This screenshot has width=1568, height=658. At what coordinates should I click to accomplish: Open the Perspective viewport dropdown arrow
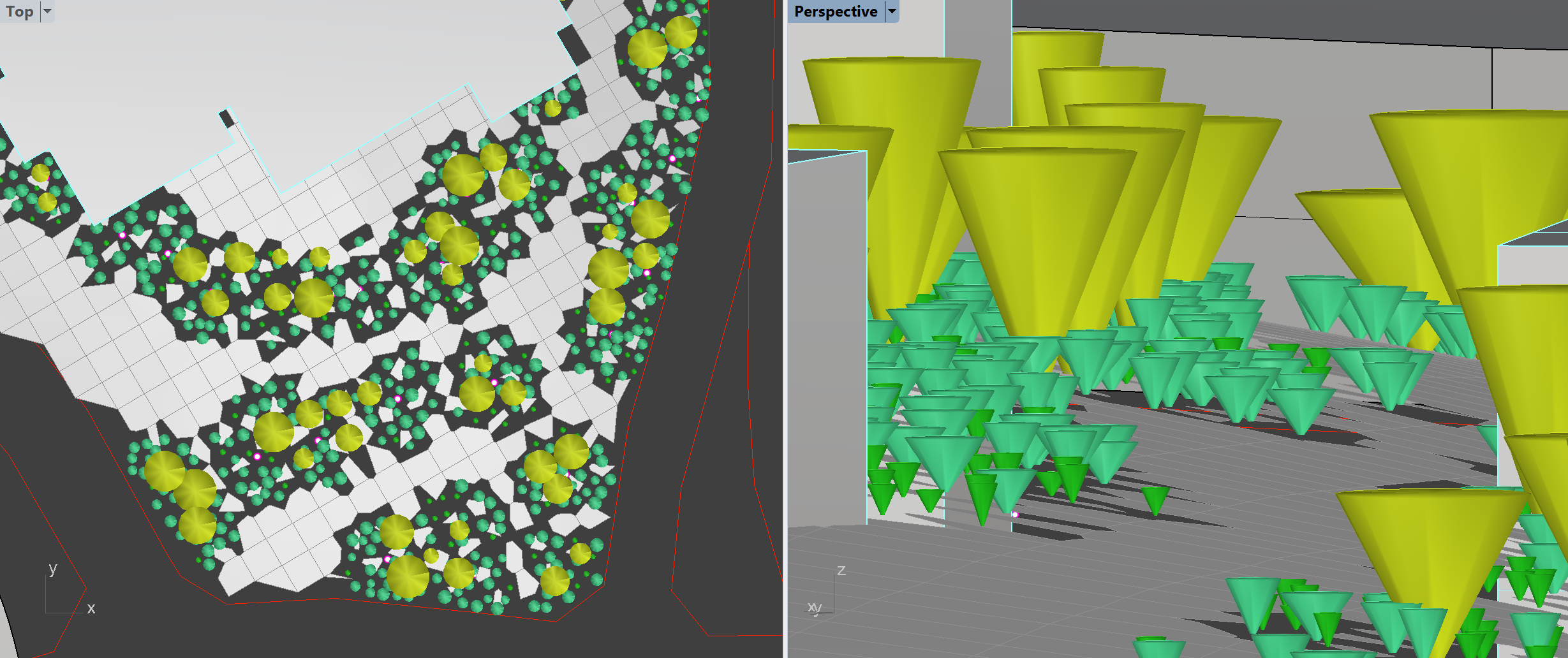point(892,11)
